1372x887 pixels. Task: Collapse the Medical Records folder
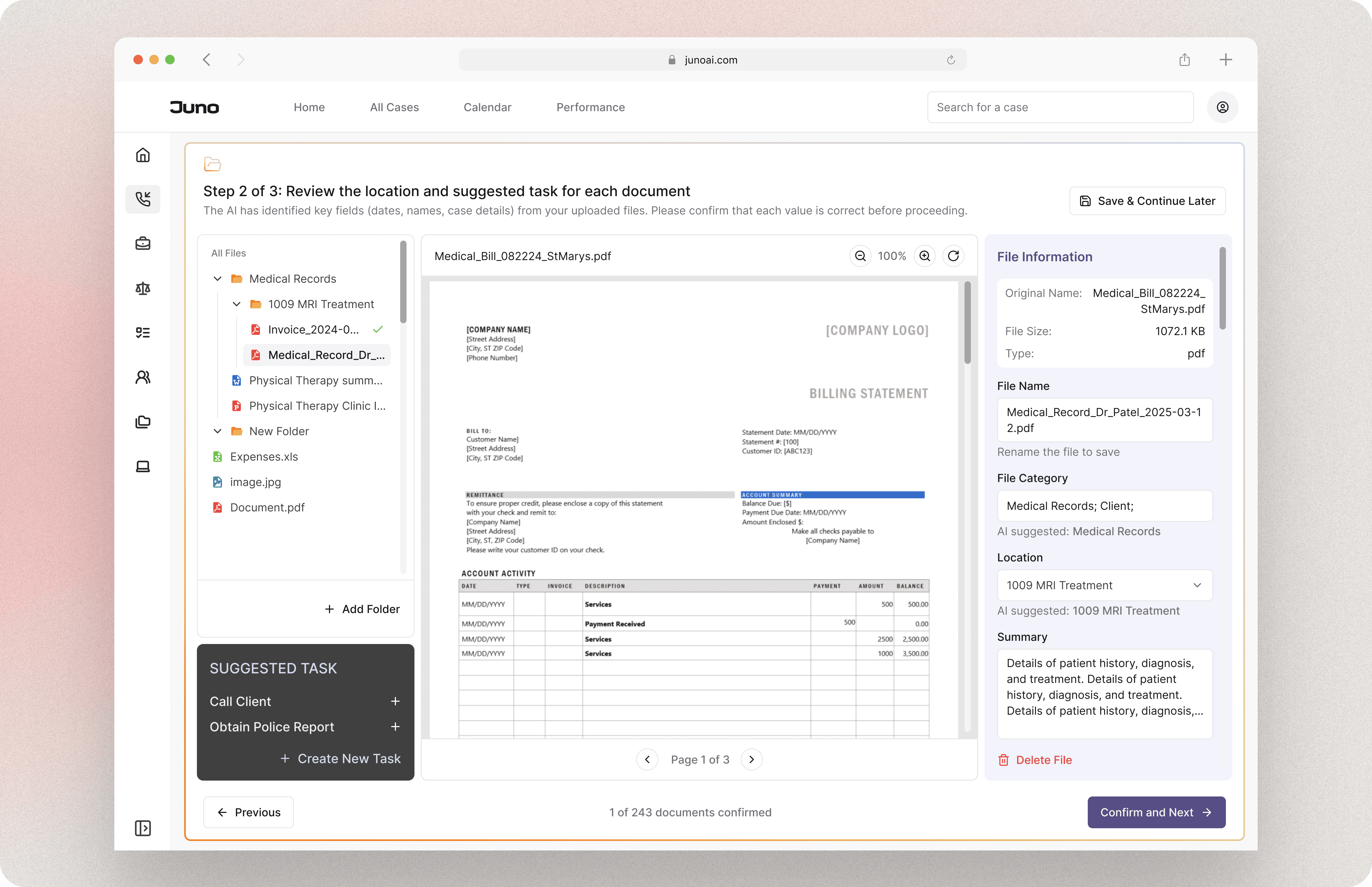(218, 279)
